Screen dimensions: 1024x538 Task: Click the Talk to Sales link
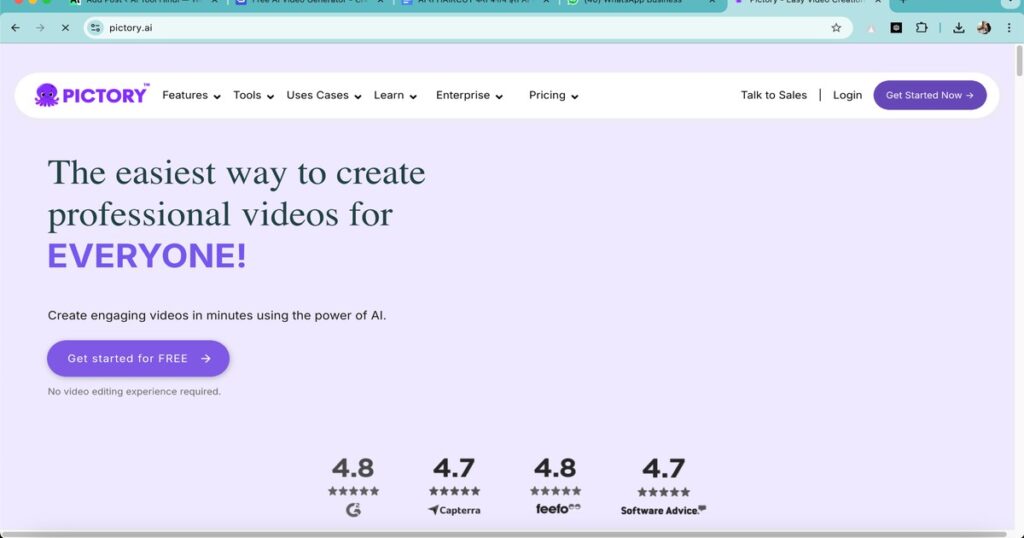(773, 95)
